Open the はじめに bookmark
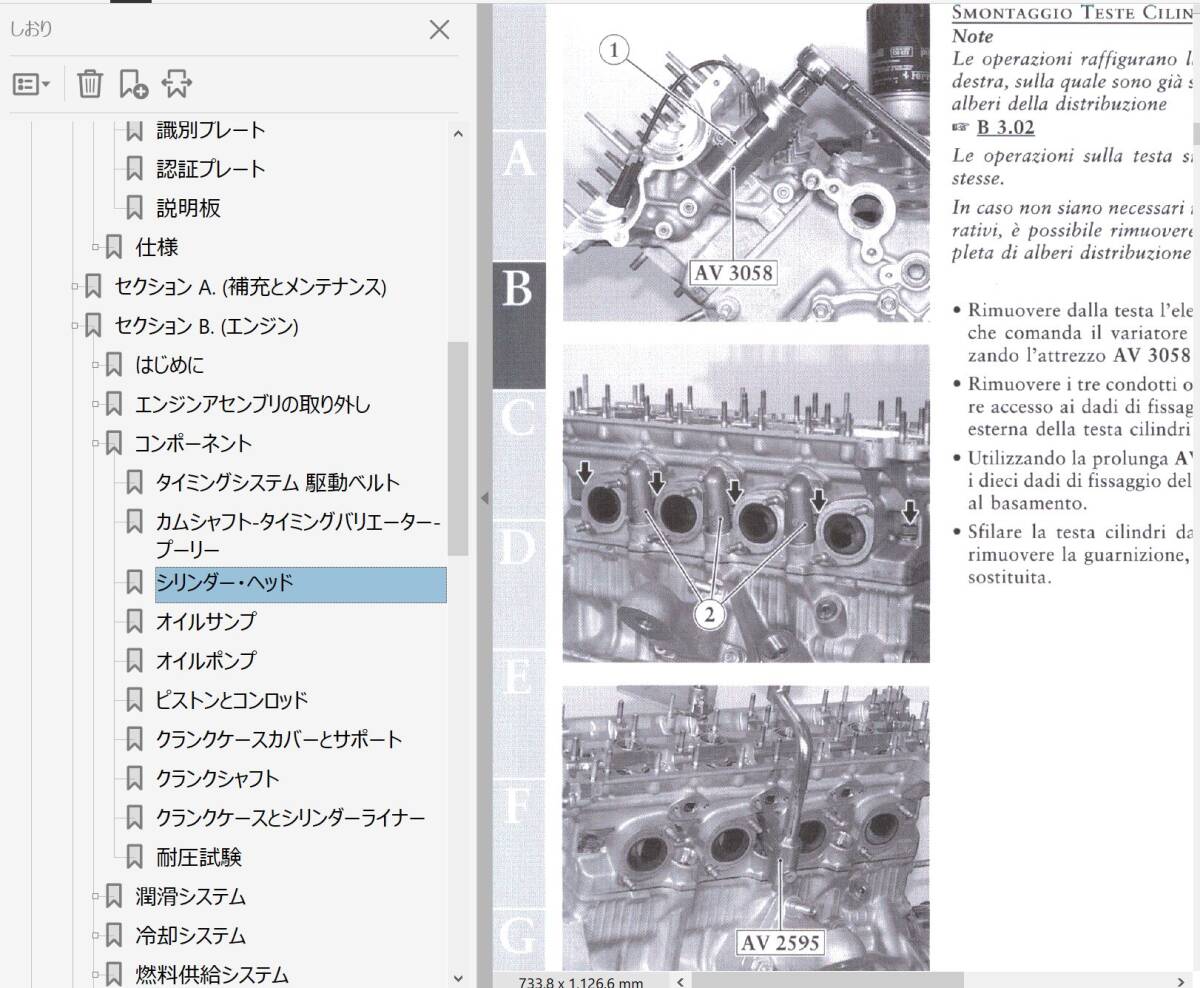 (169, 365)
